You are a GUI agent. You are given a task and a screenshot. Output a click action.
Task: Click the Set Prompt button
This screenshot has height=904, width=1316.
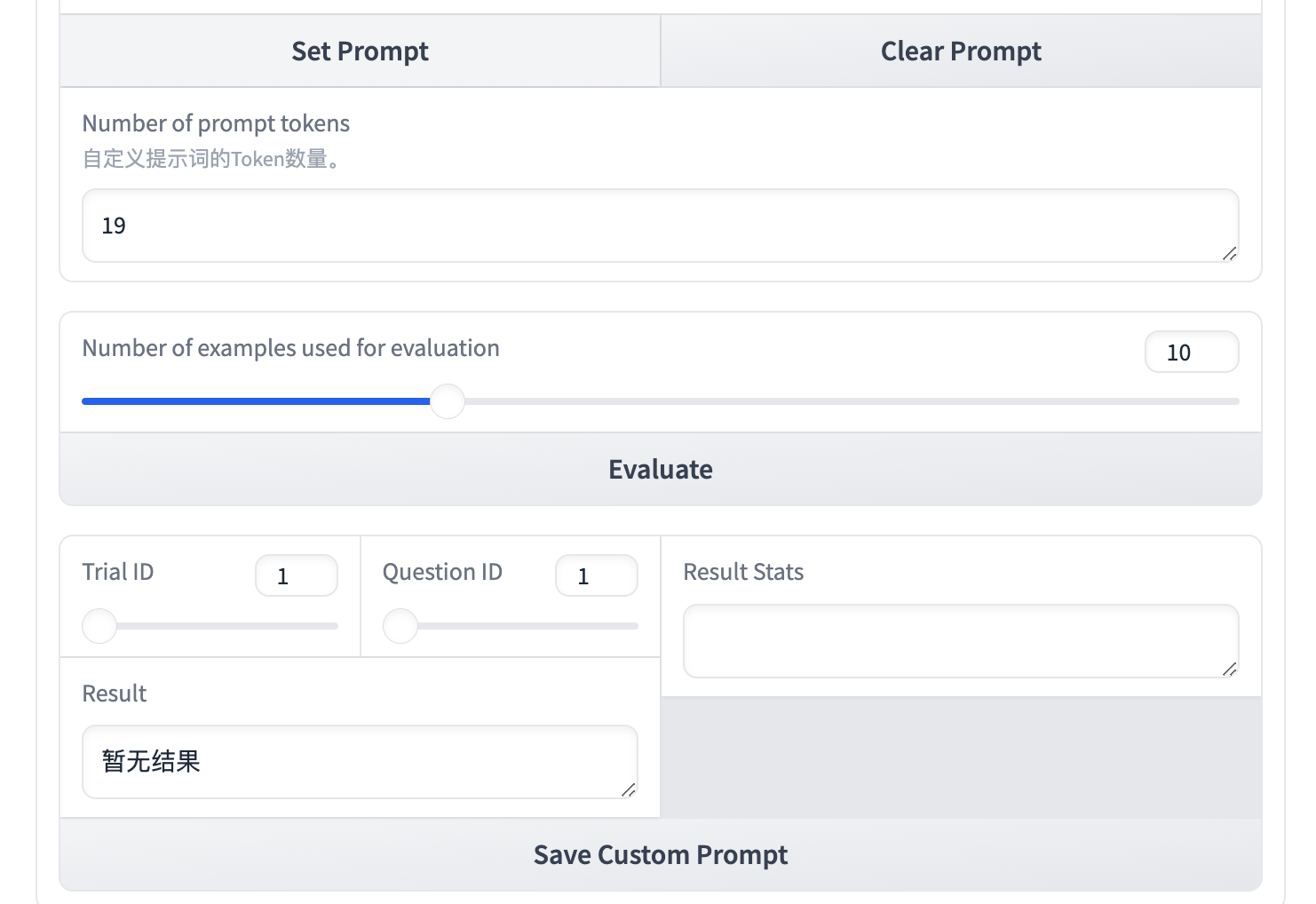[x=360, y=52]
